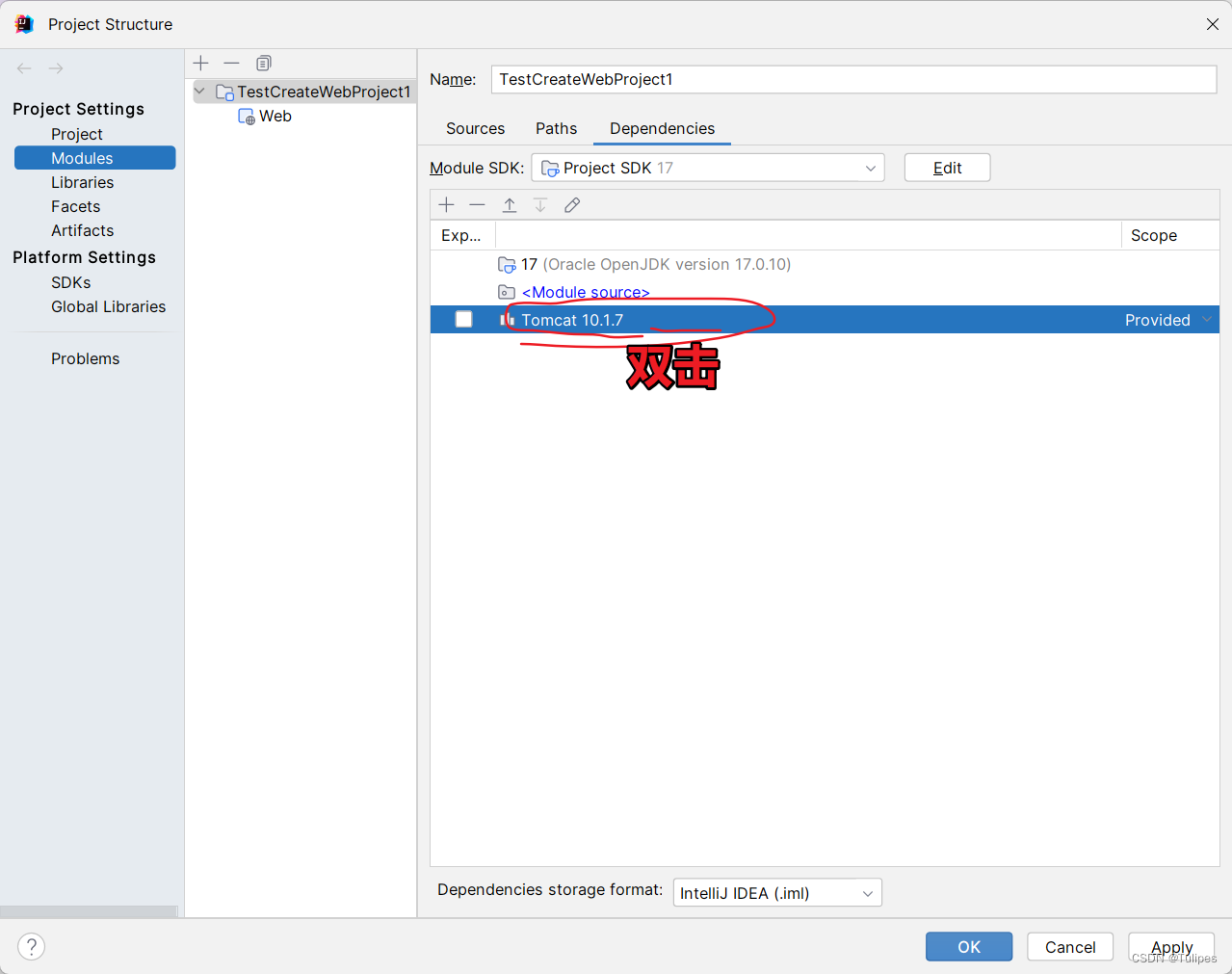Move the dependency up

[x=510, y=204]
